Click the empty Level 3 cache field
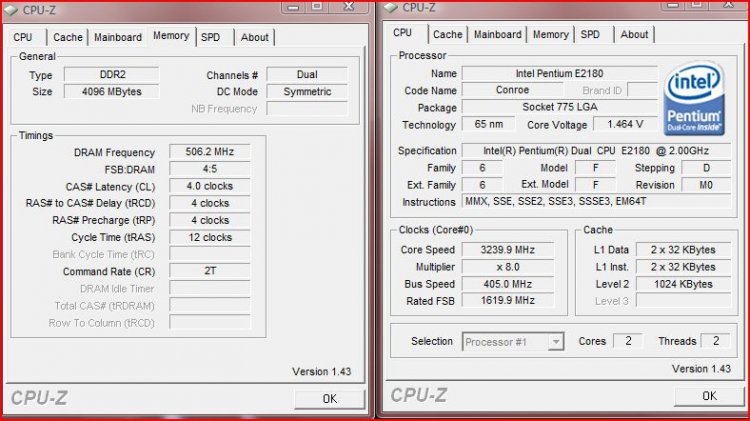 tap(683, 301)
